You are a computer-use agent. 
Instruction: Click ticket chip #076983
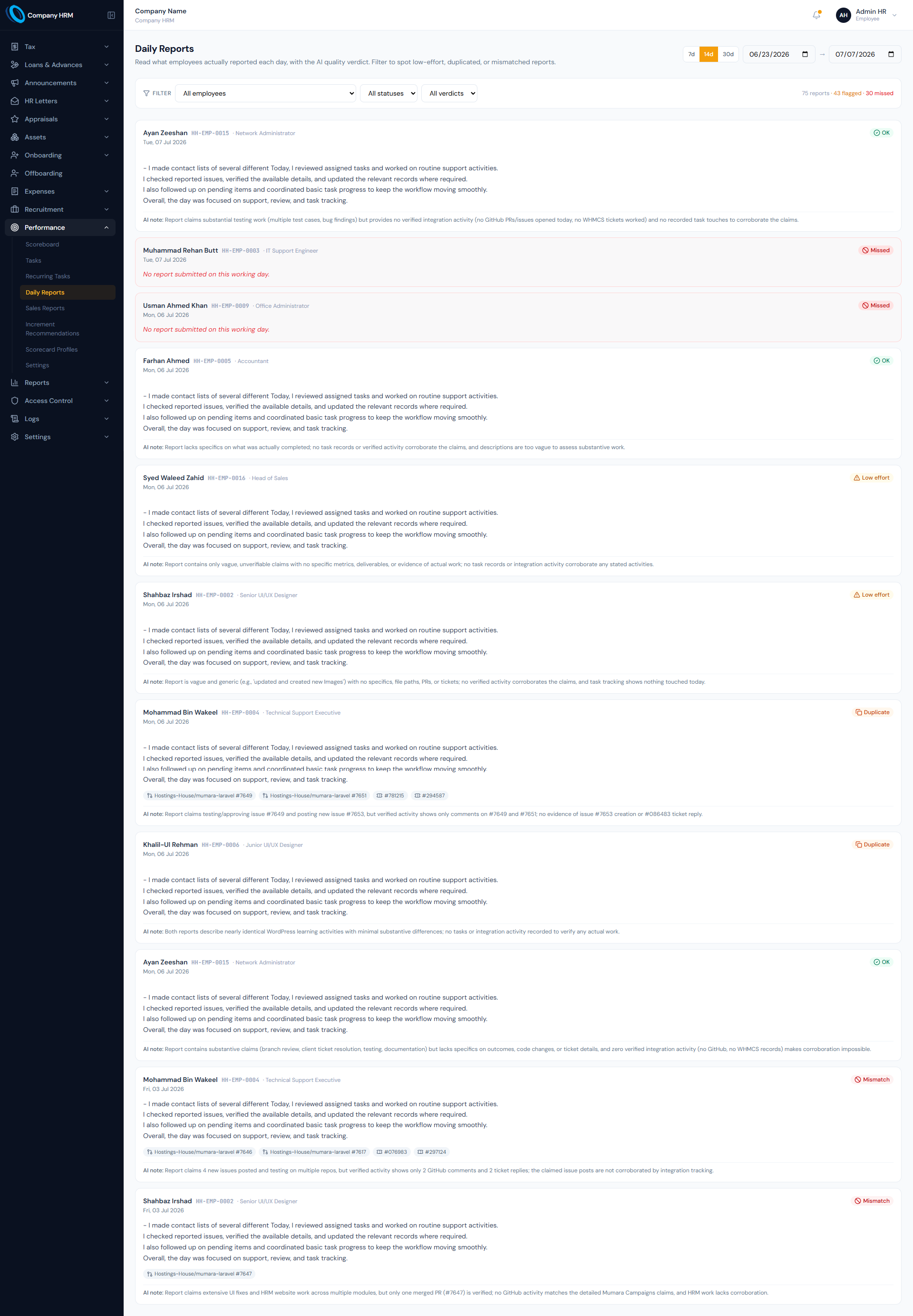pos(391,1152)
